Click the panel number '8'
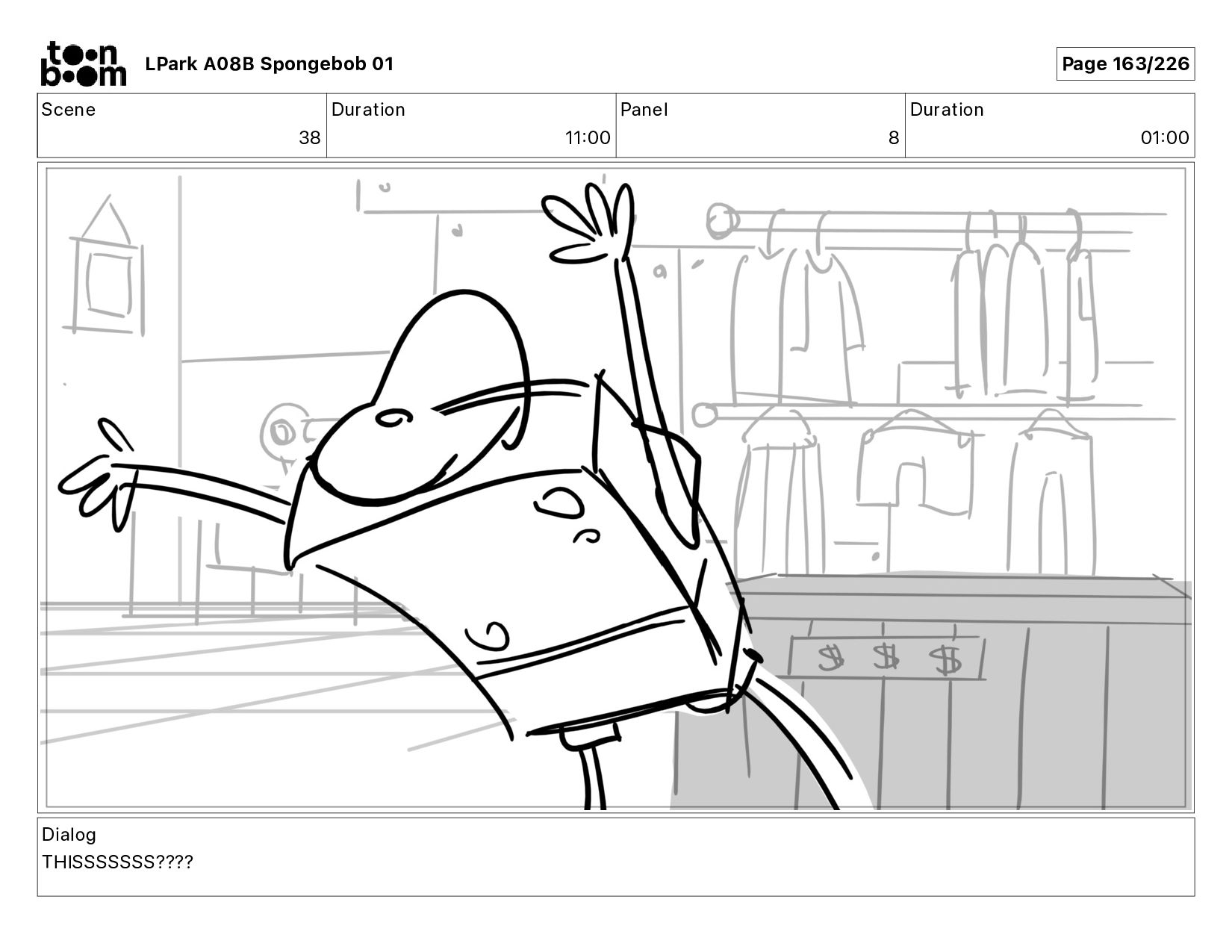 [894, 138]
